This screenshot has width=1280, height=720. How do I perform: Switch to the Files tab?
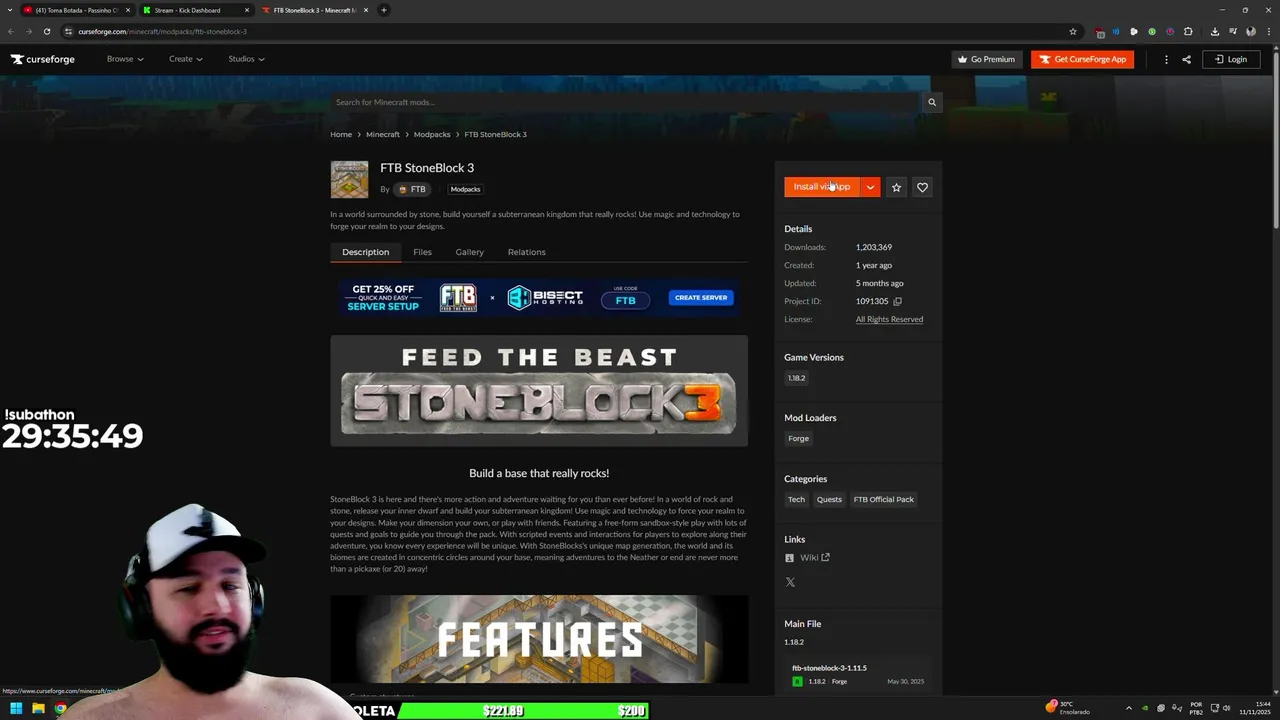pos(422,252)
